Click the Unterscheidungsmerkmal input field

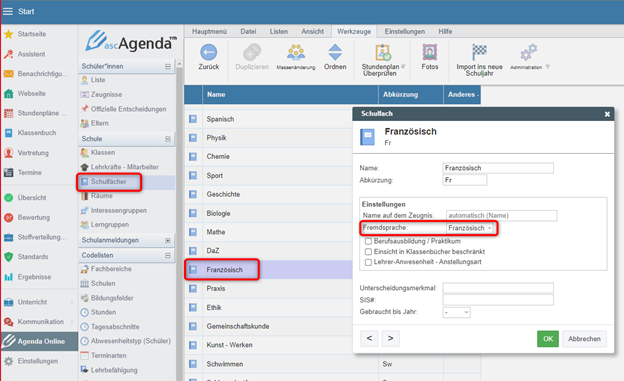tap(498, 288)
